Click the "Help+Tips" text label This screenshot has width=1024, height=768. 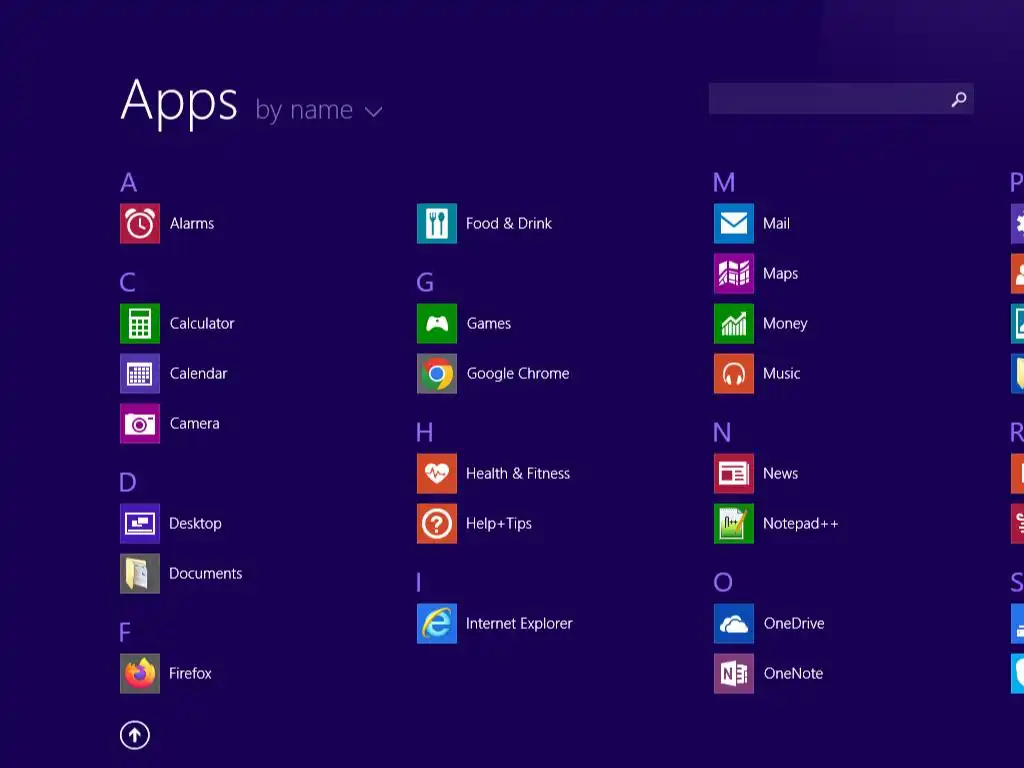click(x=499, y=524)
